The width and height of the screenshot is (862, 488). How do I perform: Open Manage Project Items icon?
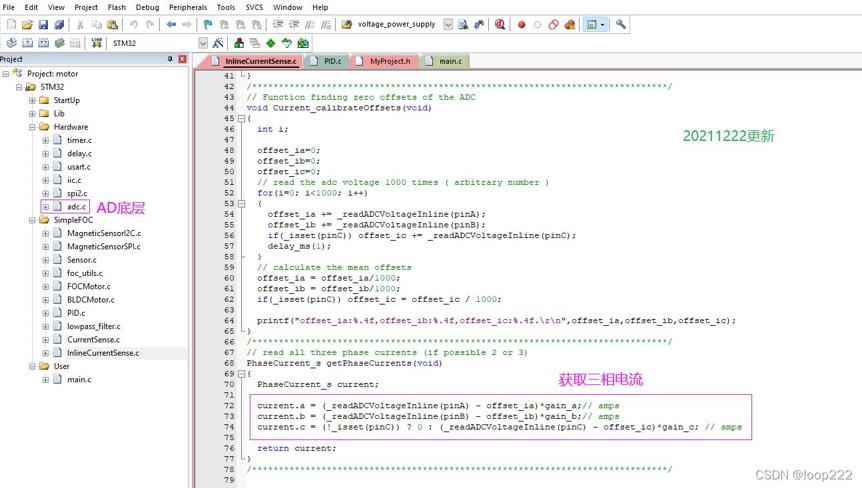[x=239, y=43]
